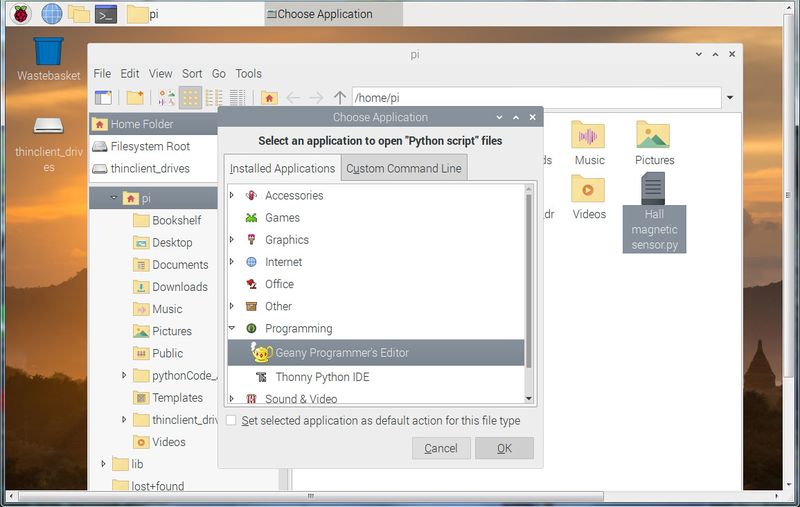Select the Bookshelf folder in the tree

tap(167, 220)
